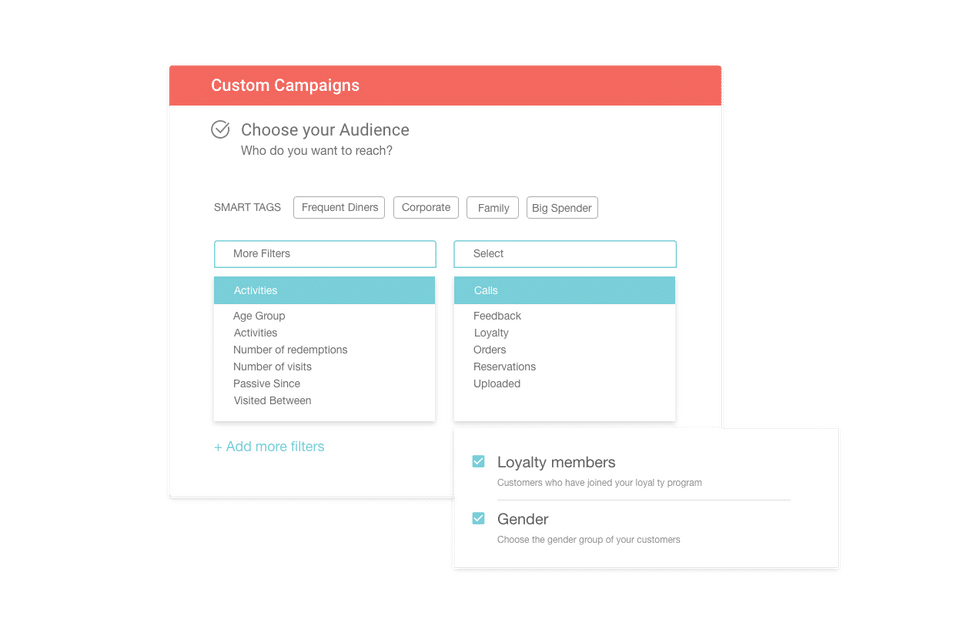Toggle the Gender checkbox

pos(478,518)
